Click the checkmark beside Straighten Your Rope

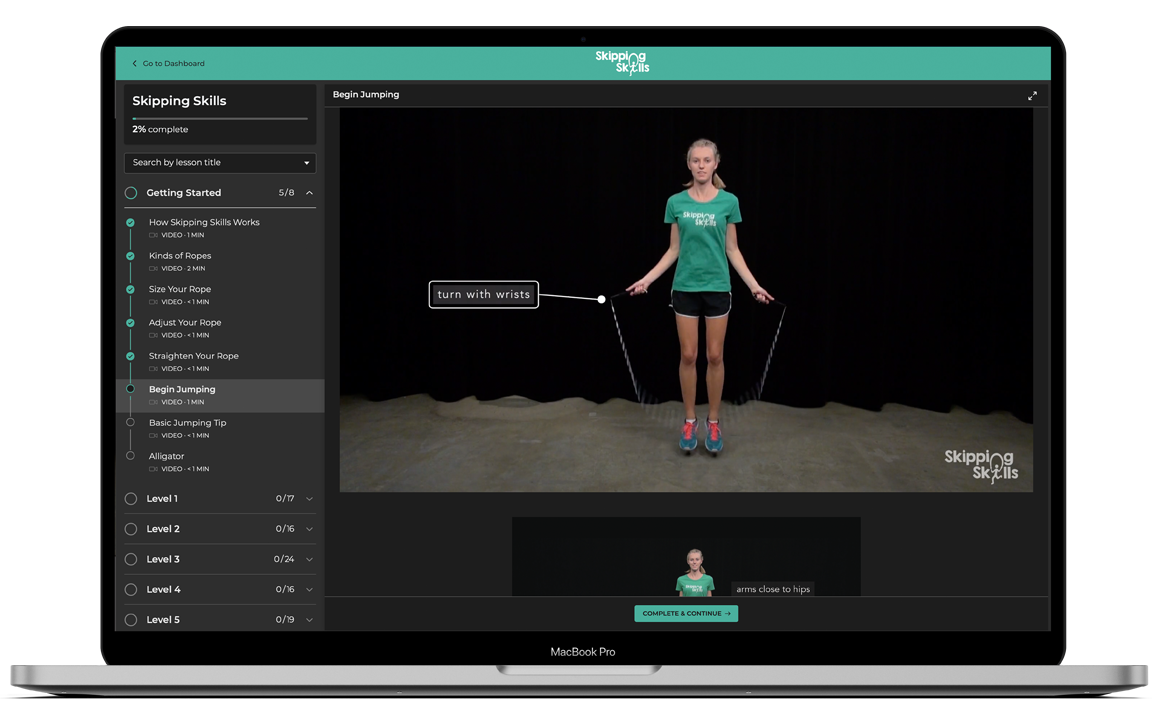[x=130, y=356]
